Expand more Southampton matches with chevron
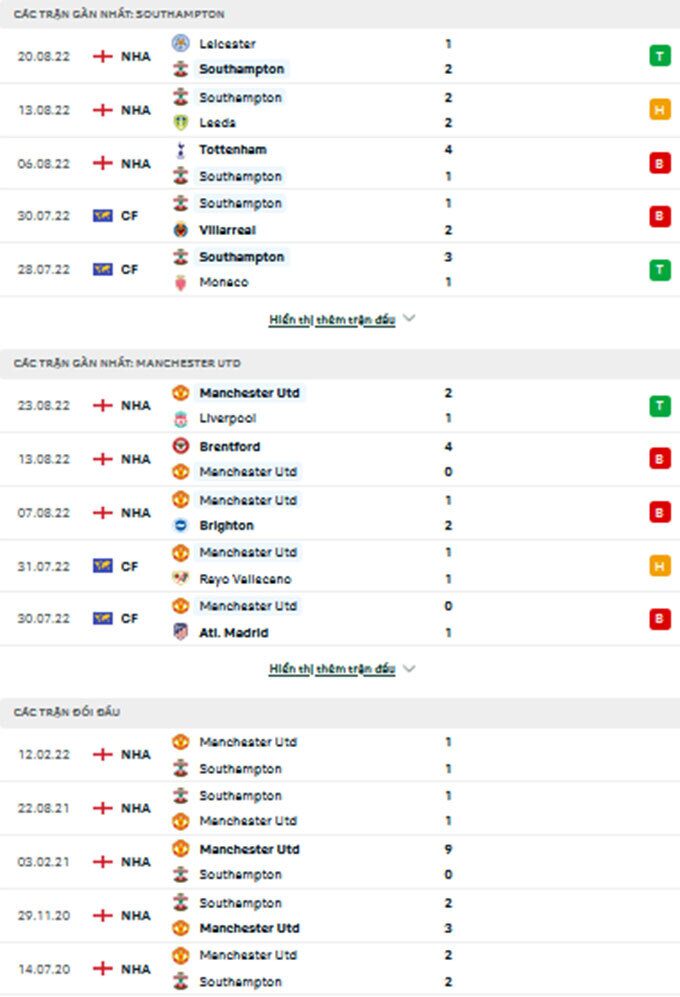 [x=409, y=319]
